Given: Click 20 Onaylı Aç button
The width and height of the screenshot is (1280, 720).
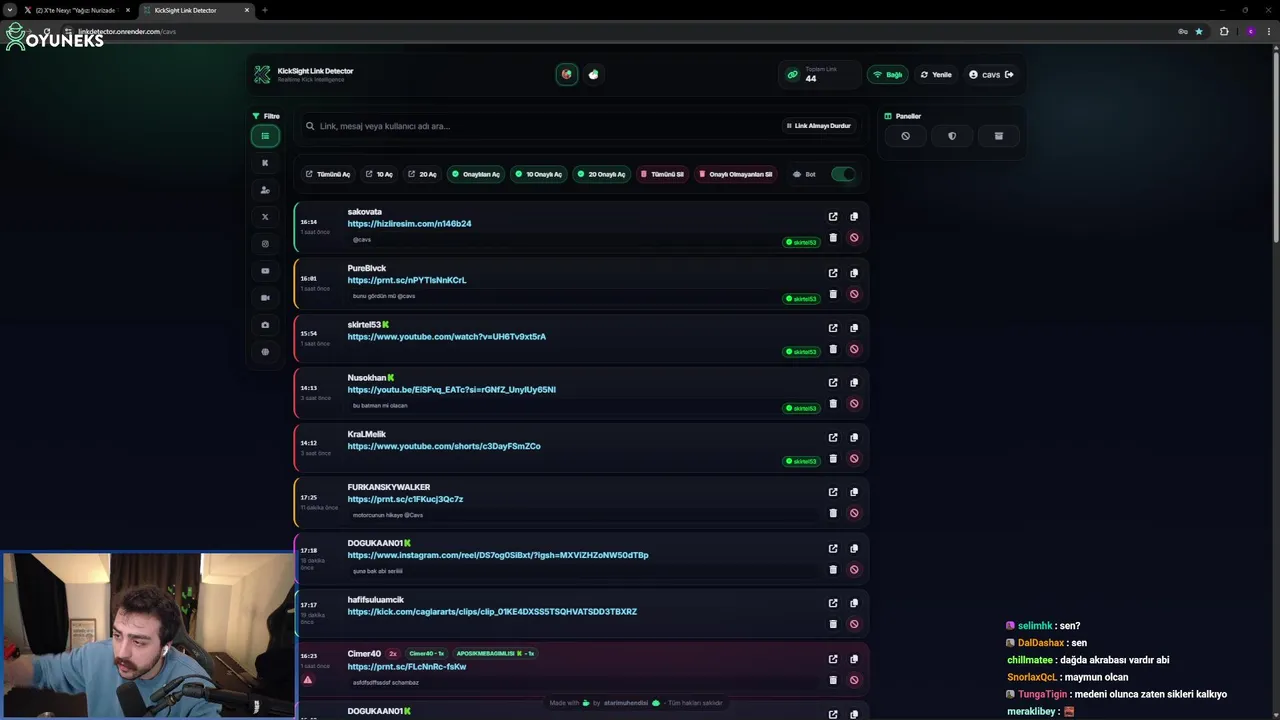Looking at the screenshot, I should (x=601, y=174).
